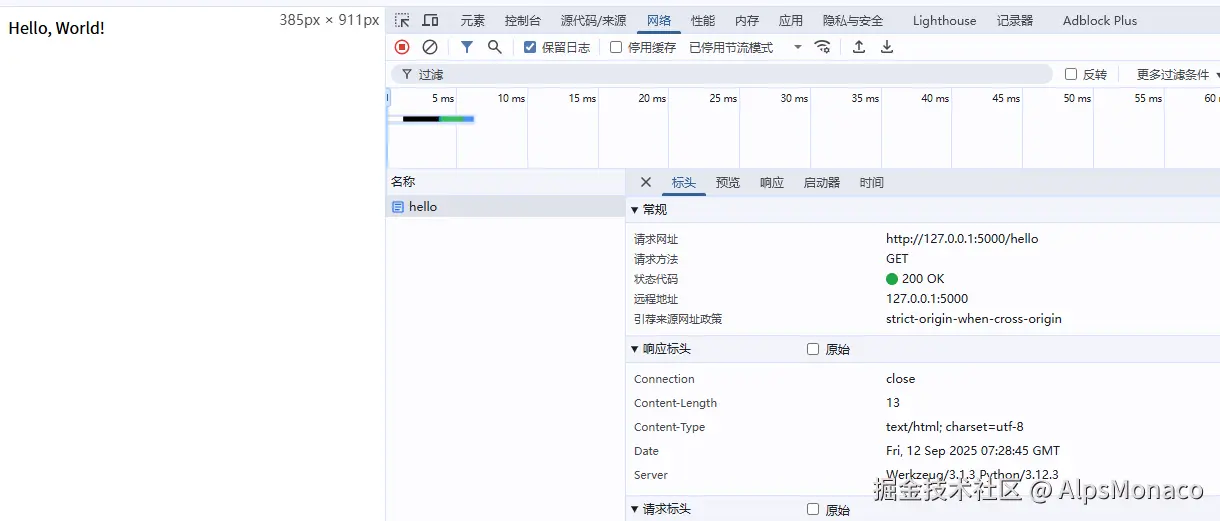
Task: Open the 时间 details tab
Action: click(x=872, y=183)
